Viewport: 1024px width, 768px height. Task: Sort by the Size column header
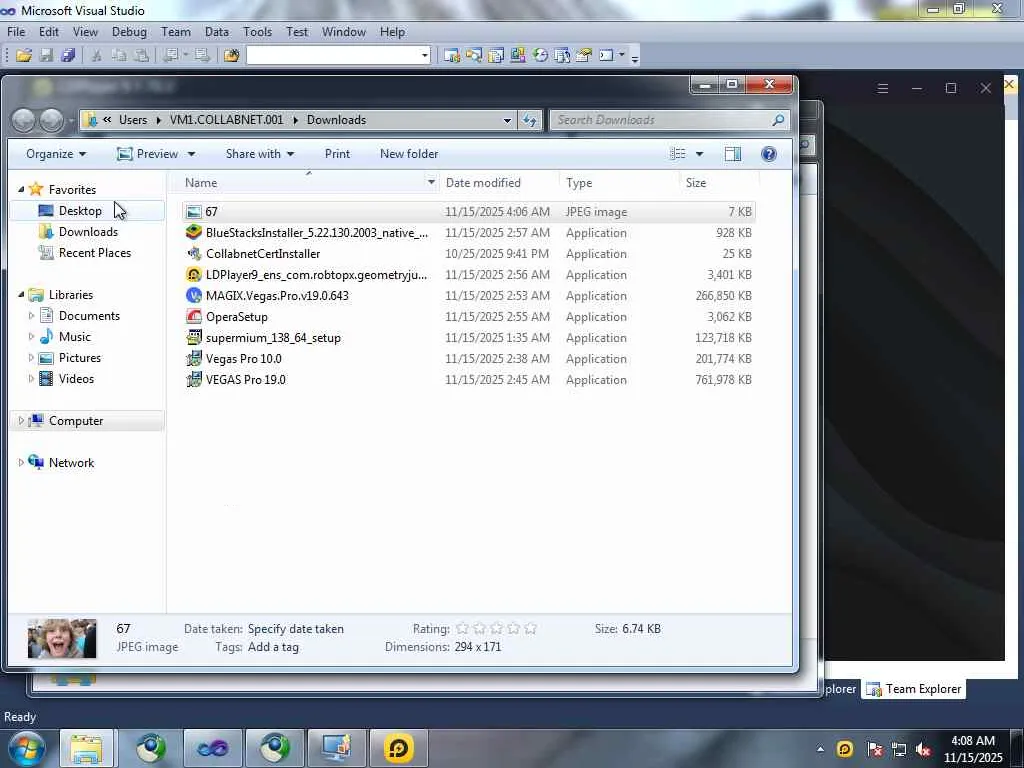point(718,183)
